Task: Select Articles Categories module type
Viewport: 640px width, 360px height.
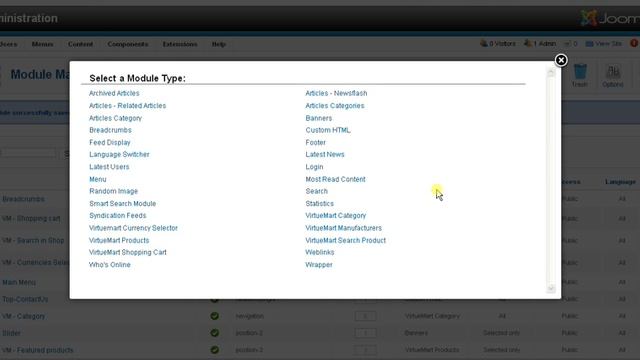Action: [335, 106]
